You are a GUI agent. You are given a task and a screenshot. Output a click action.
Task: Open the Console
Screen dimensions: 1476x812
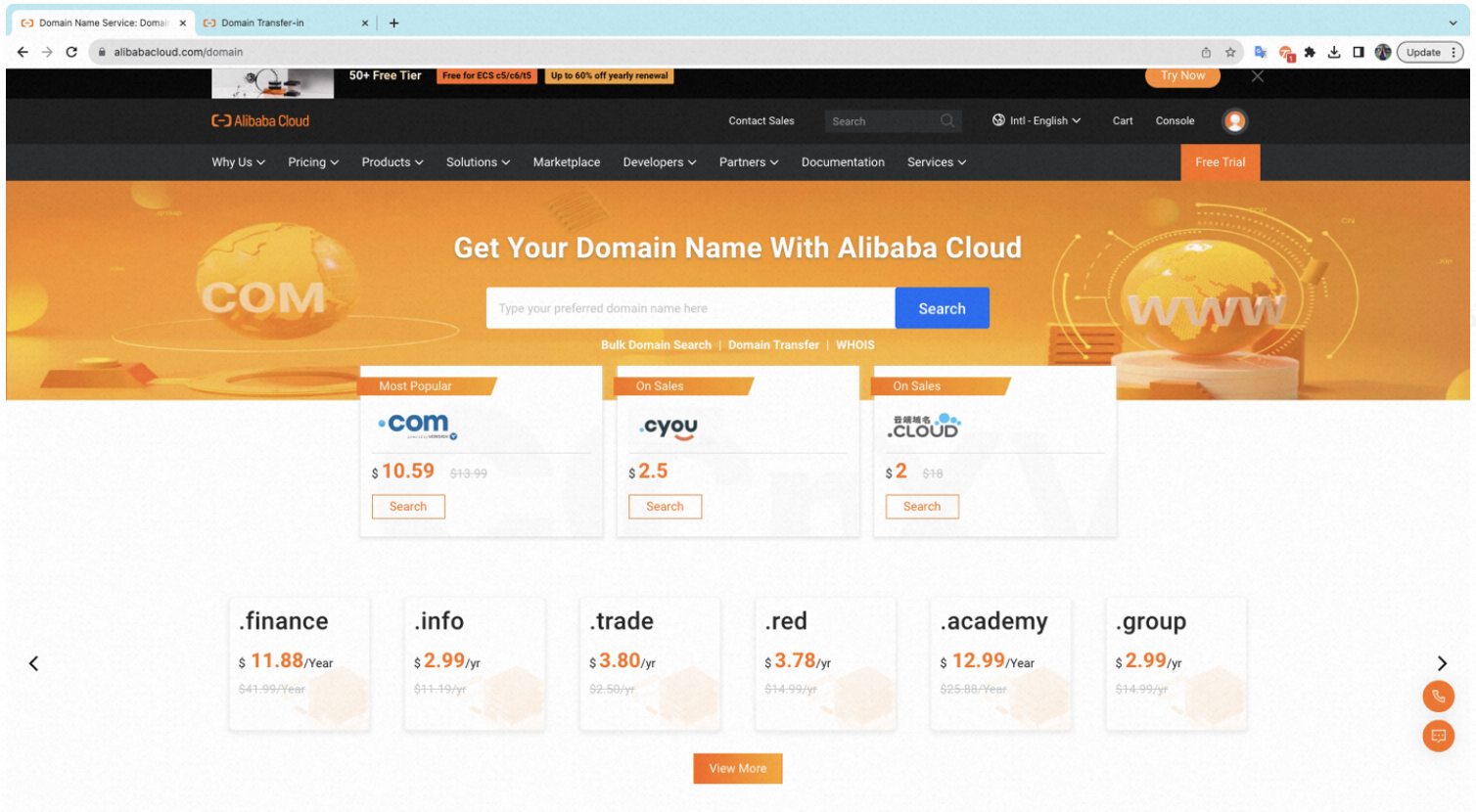click(1175, 120)
